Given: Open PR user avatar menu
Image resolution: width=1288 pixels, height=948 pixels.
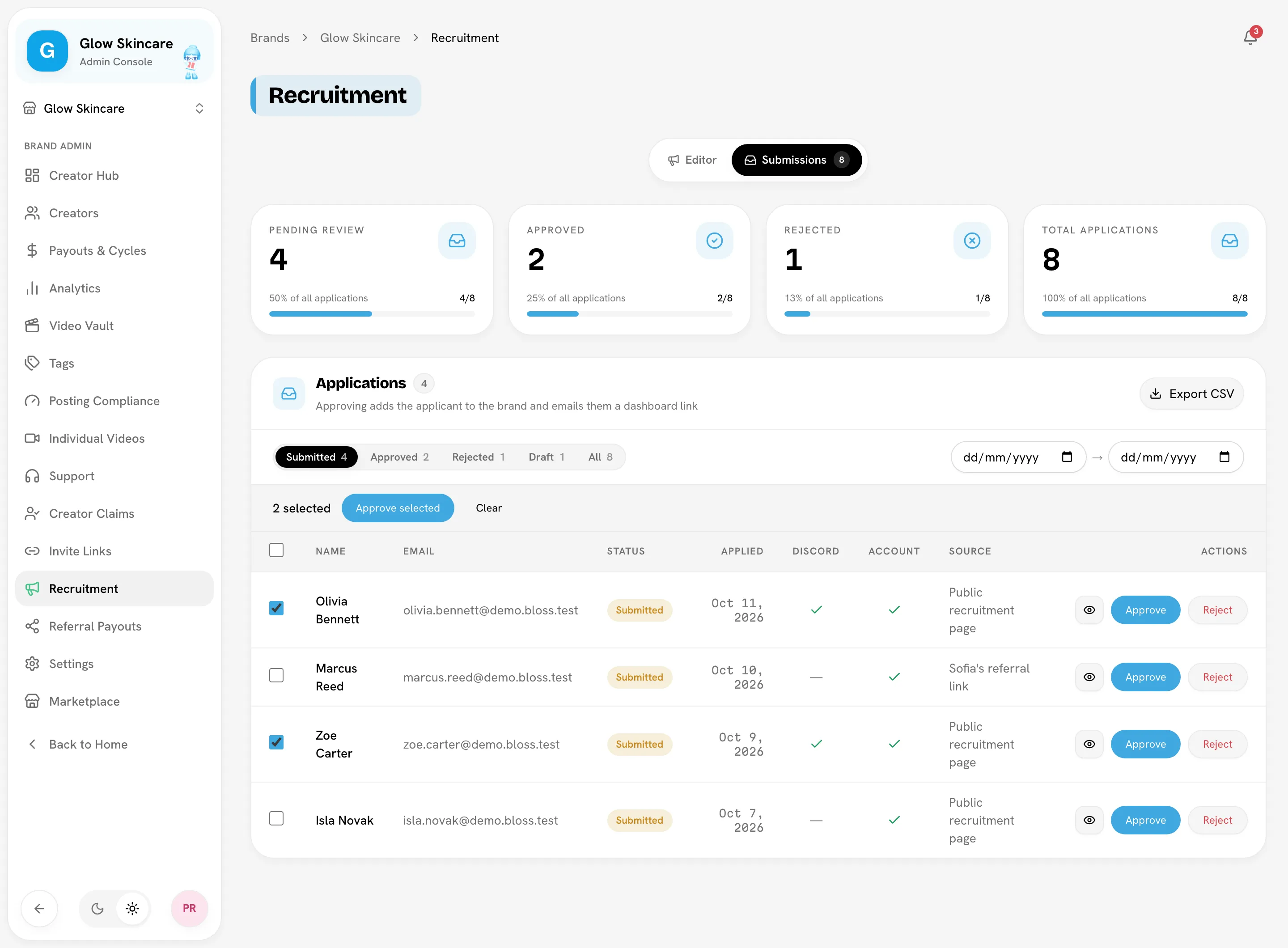Looking at the screenshot, I should (190, 908).
